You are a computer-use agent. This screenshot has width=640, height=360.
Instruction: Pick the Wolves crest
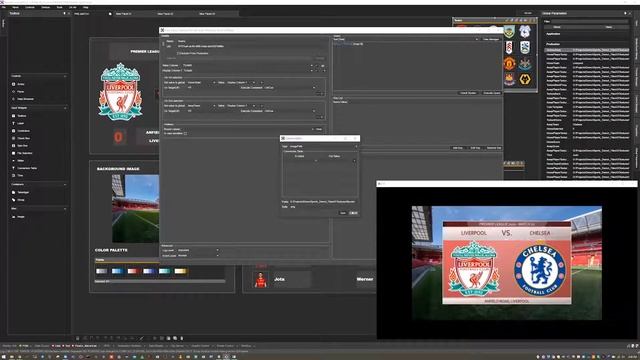525,79
